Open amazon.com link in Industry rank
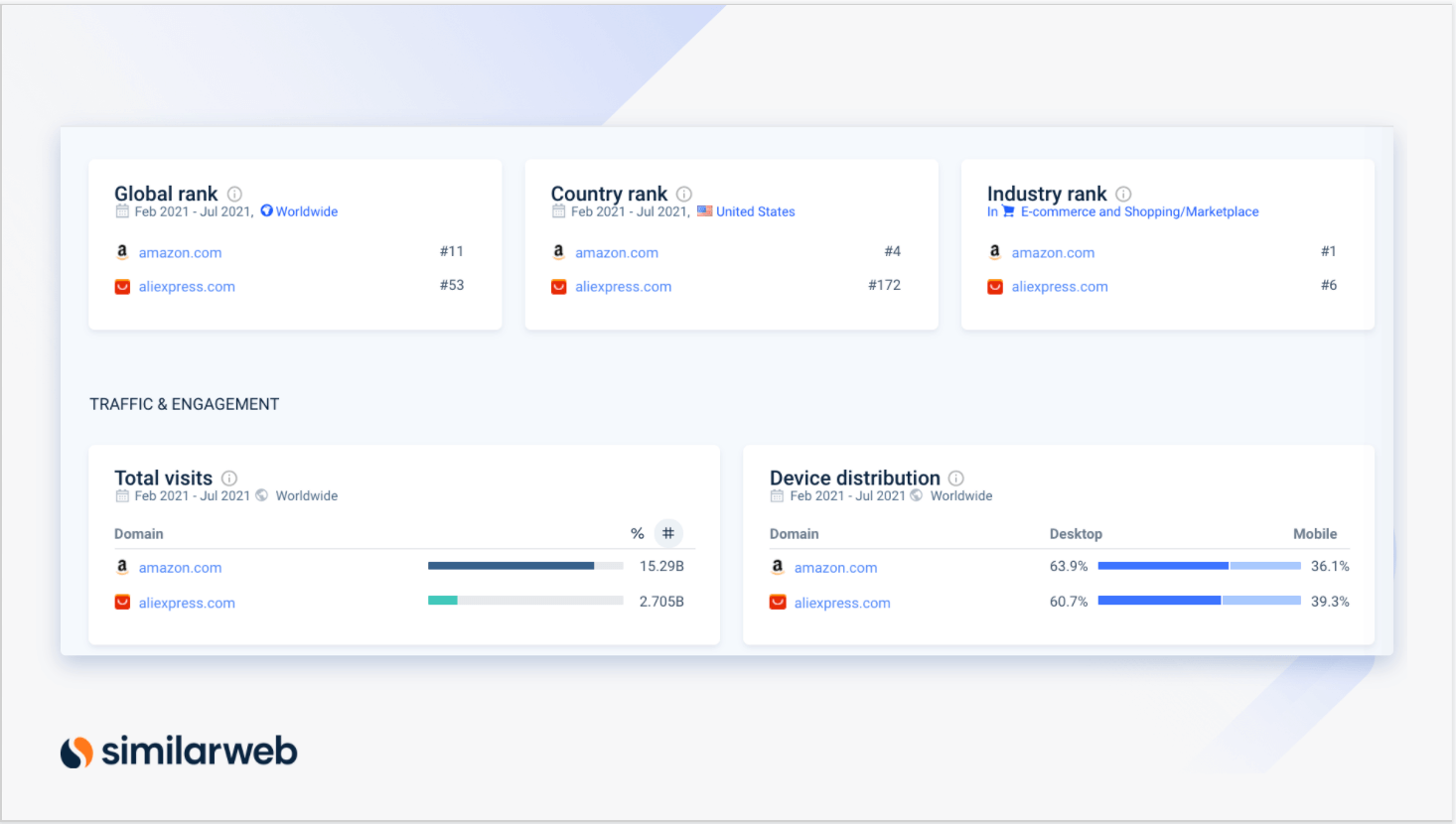The image size is (1456, 824). 1053,253
